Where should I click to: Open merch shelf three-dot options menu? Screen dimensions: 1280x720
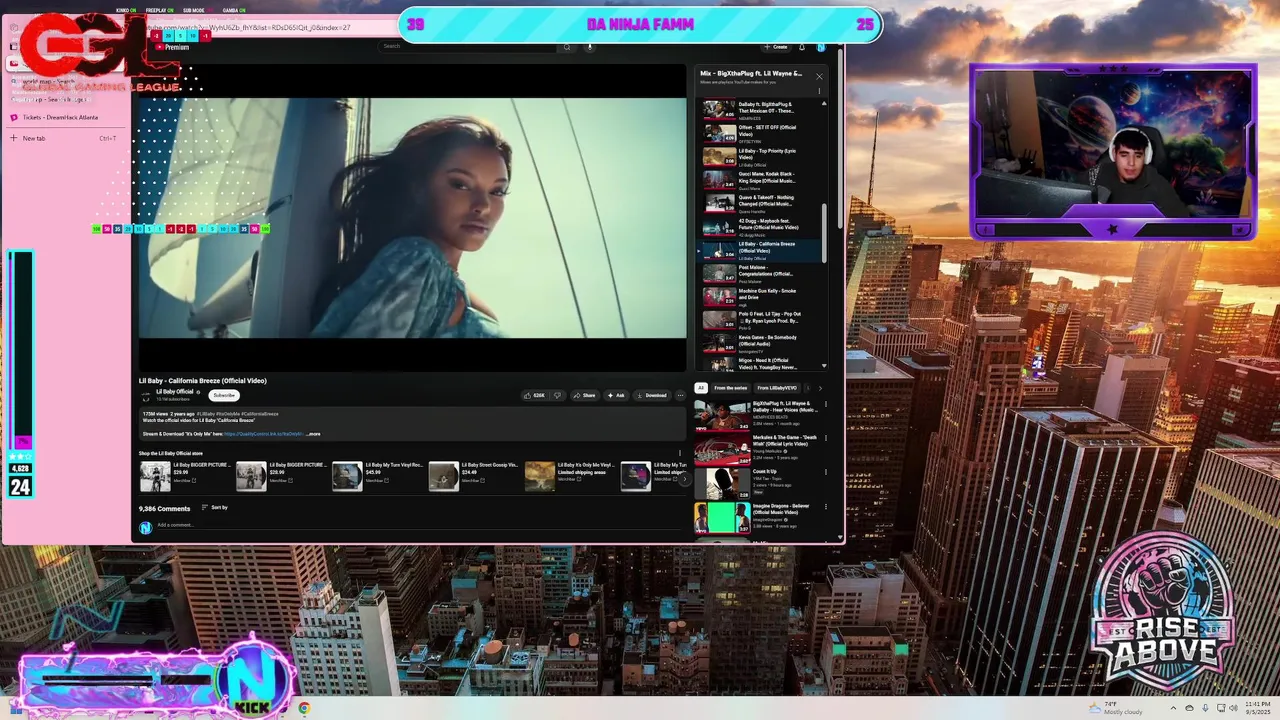pos(680,453)
